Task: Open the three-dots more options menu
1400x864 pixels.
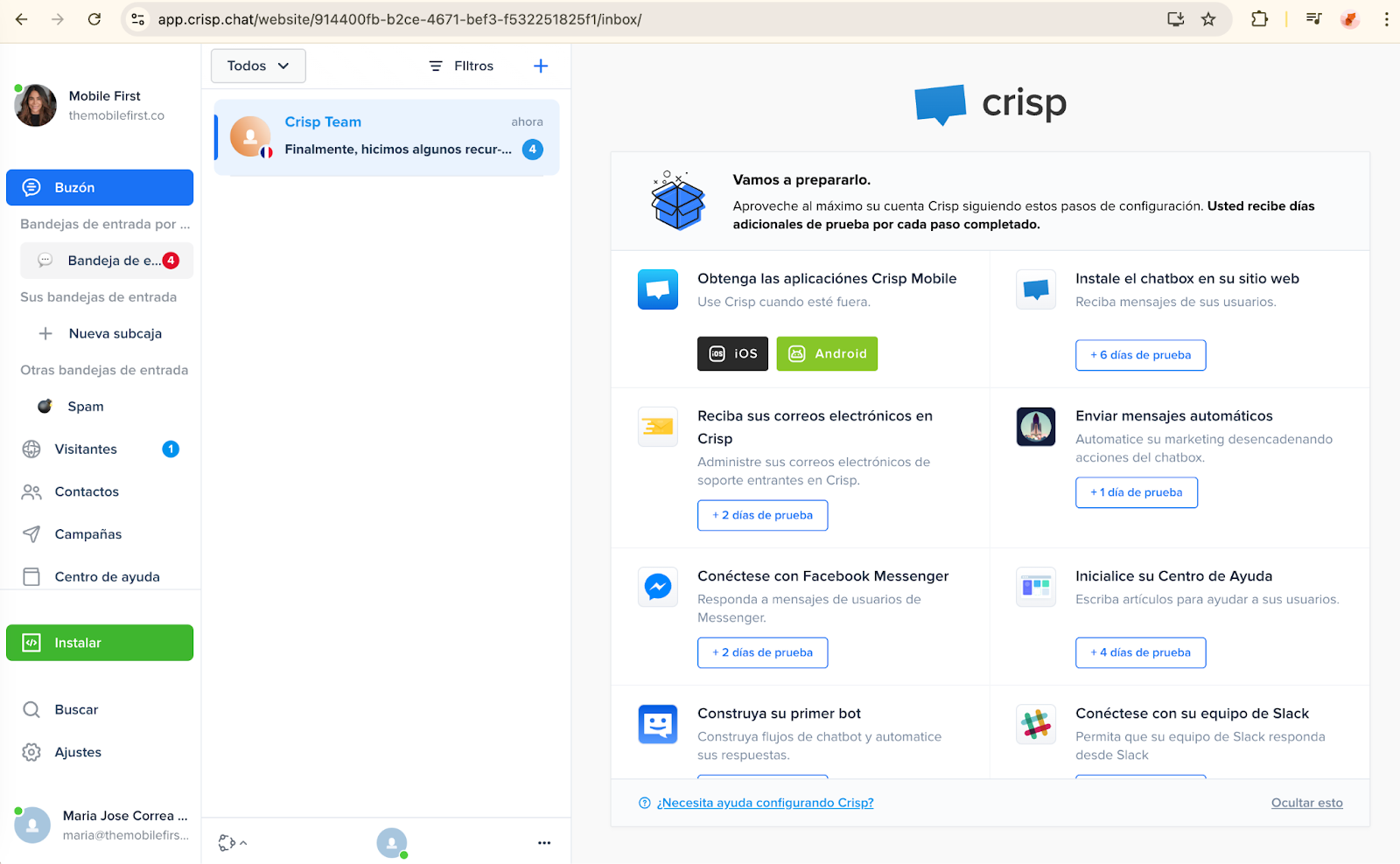Action: [544, 843]
